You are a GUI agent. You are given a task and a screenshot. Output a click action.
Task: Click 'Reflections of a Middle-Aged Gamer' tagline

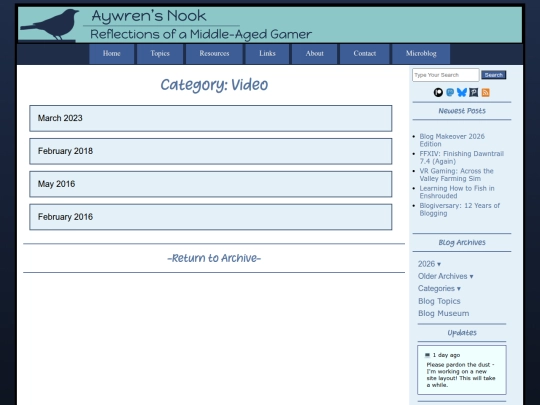pyautogui.click(x=201, y=34)
